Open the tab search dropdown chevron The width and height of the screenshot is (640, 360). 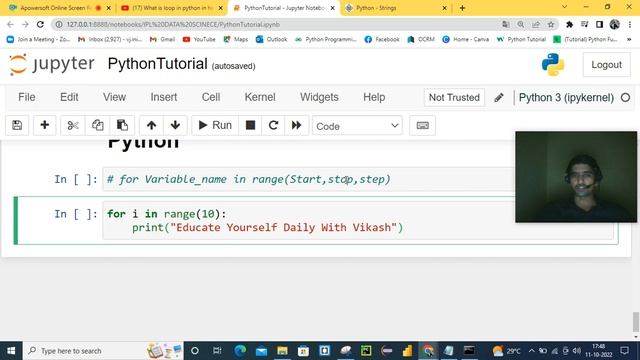tap(564, 7)
